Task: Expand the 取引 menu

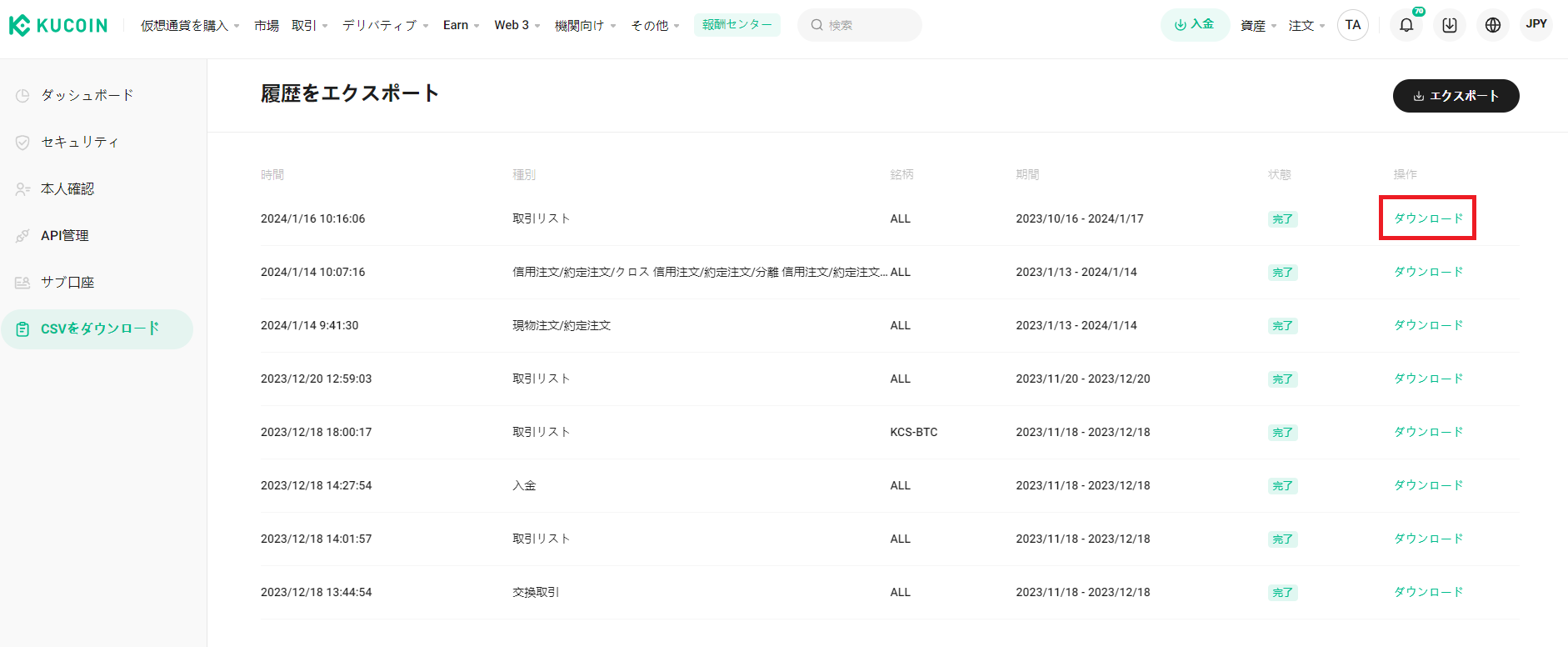Action: [309, 26]
